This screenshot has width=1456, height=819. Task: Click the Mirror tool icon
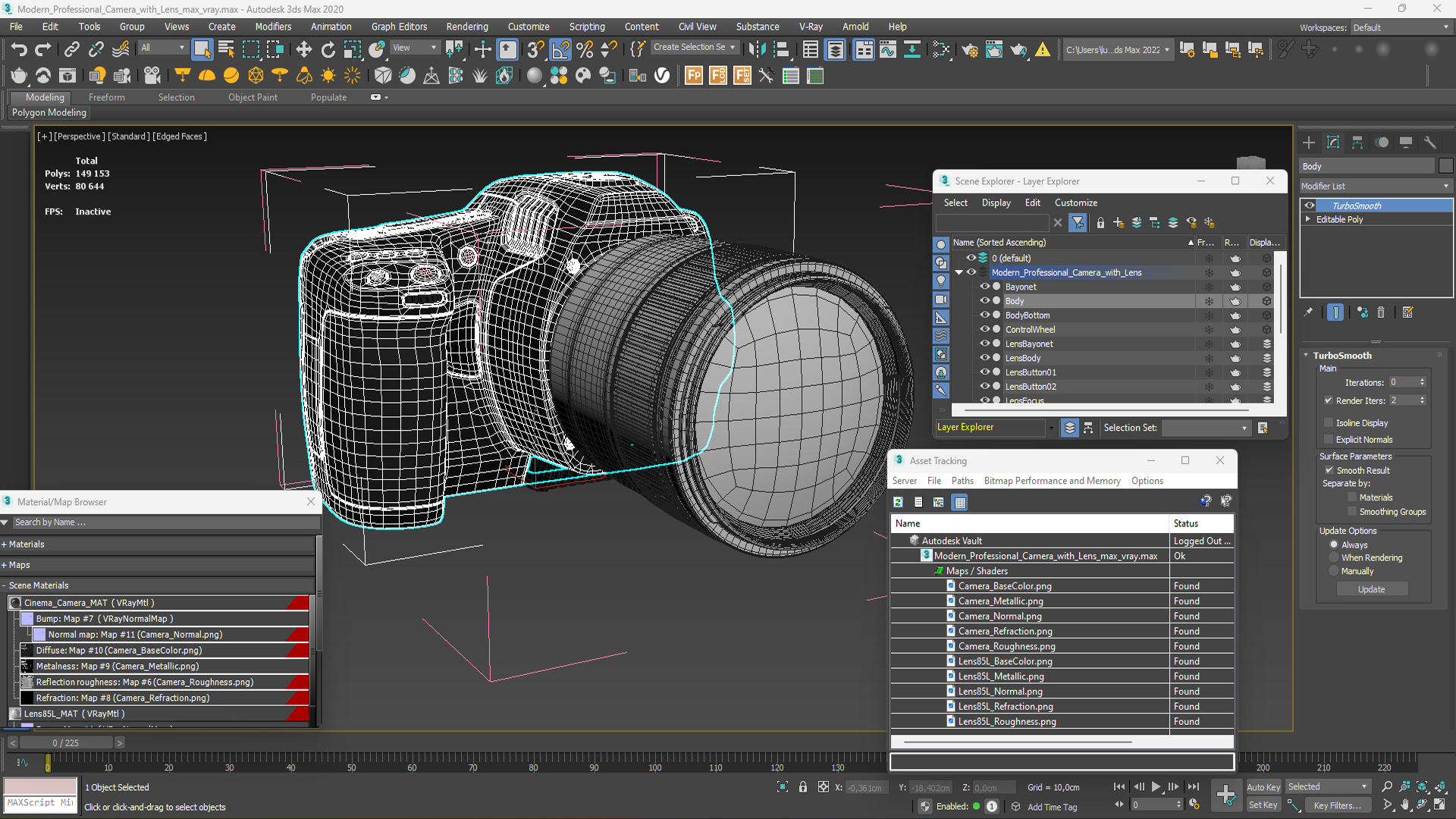757,50
